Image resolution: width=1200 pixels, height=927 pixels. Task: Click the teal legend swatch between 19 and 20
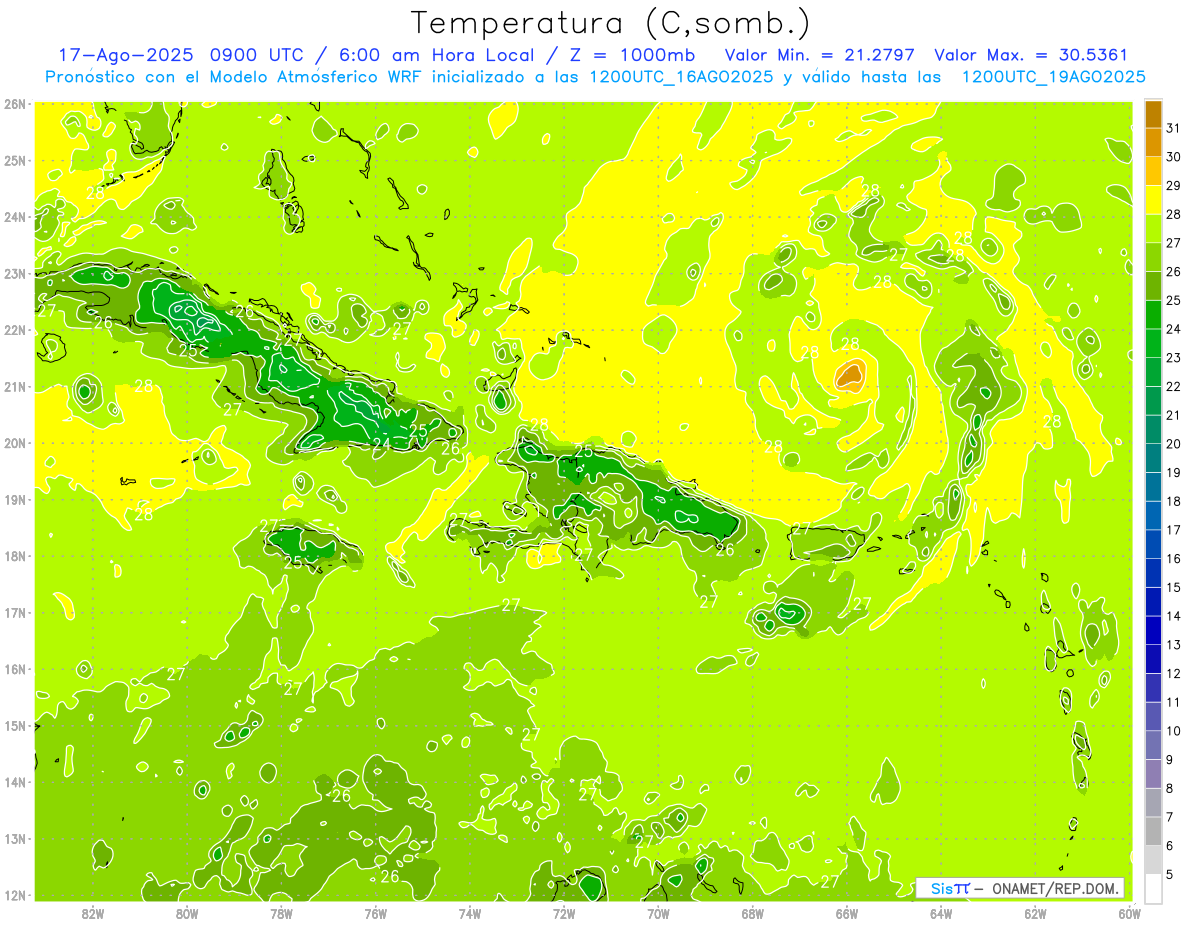(1153, 458)
